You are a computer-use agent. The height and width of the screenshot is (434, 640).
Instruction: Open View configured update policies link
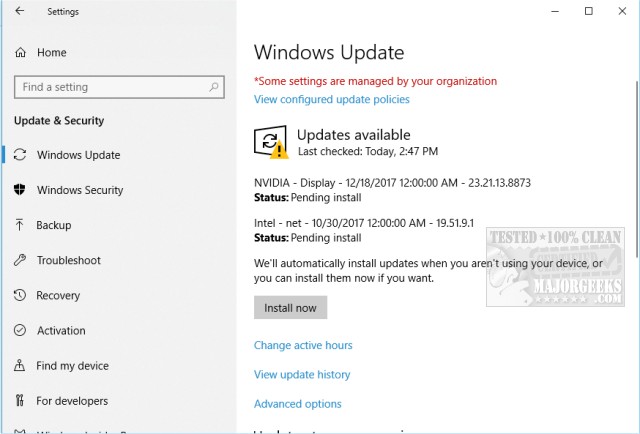pos(331,99)
